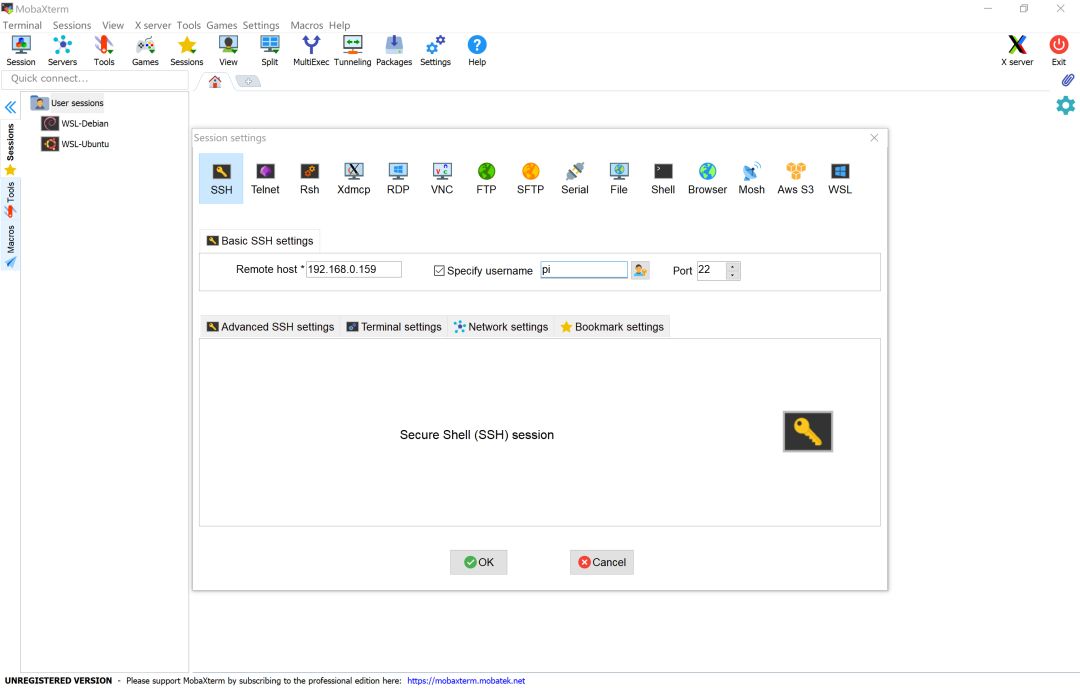Close the Session settings dialog
The image size is (1080, 688).
(874, 138)
